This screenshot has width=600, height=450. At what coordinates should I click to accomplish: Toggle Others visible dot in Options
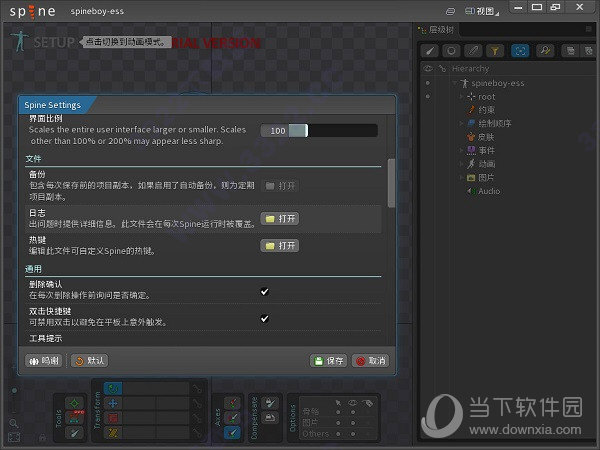(353, 434)
